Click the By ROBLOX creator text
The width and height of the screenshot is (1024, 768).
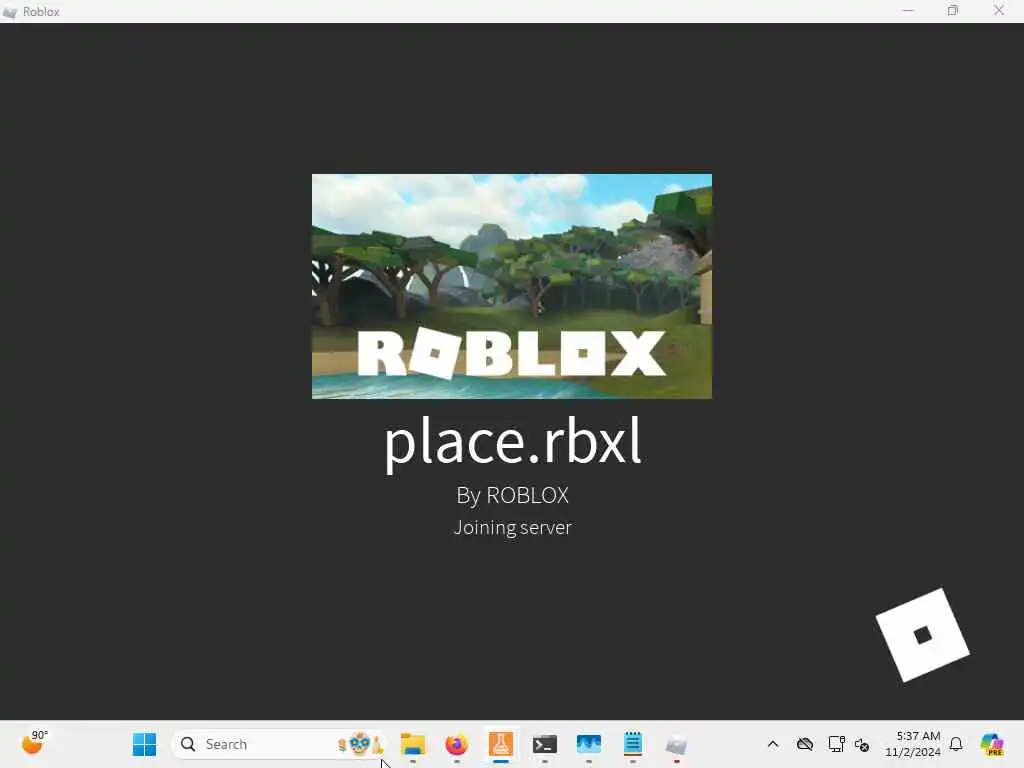[x=513, y=495]
